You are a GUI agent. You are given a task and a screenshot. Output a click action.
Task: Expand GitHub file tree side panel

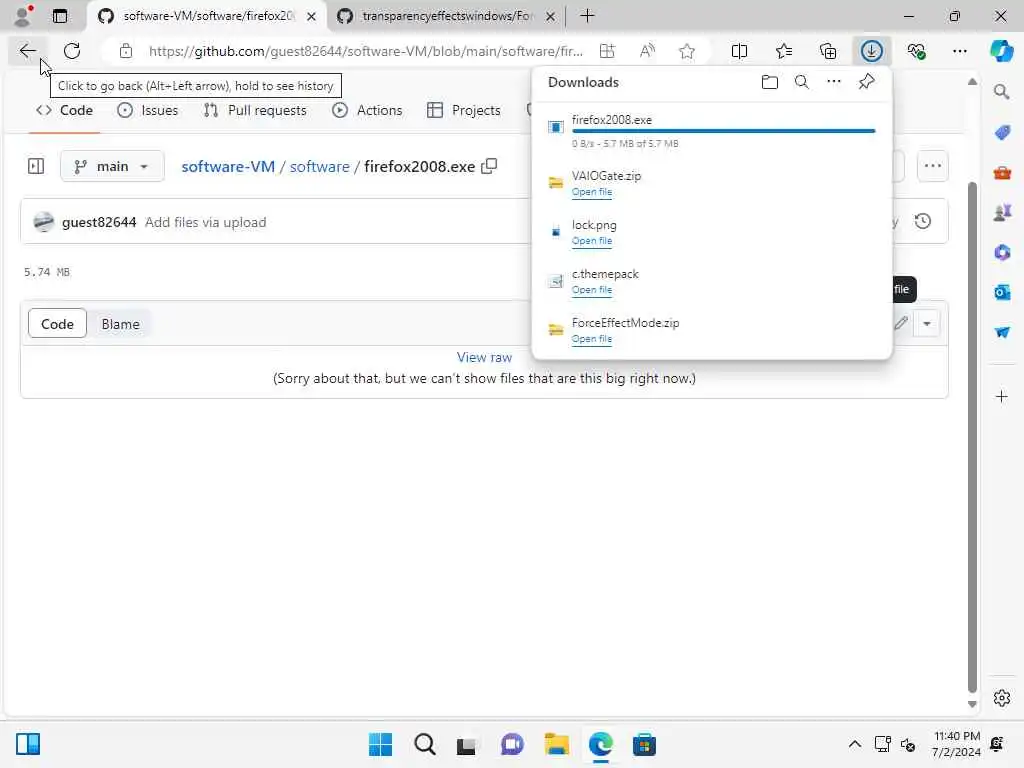click(36, 167)
